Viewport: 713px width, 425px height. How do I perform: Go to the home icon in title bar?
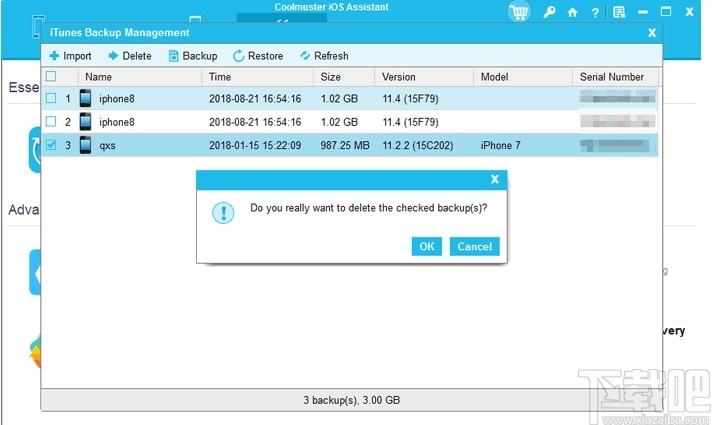pyautogui.click(x=572, y=12)
